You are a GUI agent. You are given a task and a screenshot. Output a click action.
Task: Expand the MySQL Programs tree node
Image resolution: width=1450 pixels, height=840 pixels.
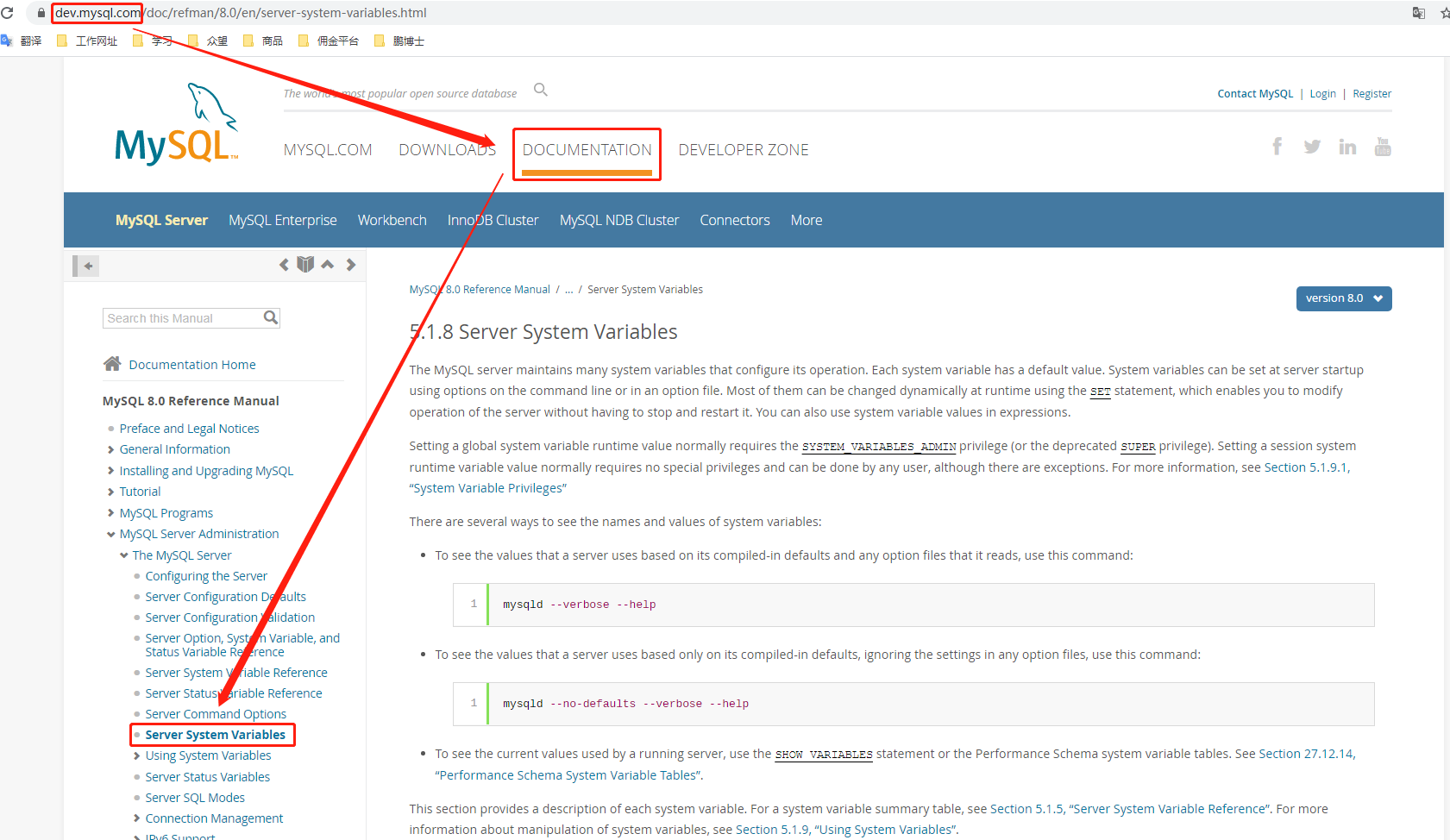coord(110,513)
